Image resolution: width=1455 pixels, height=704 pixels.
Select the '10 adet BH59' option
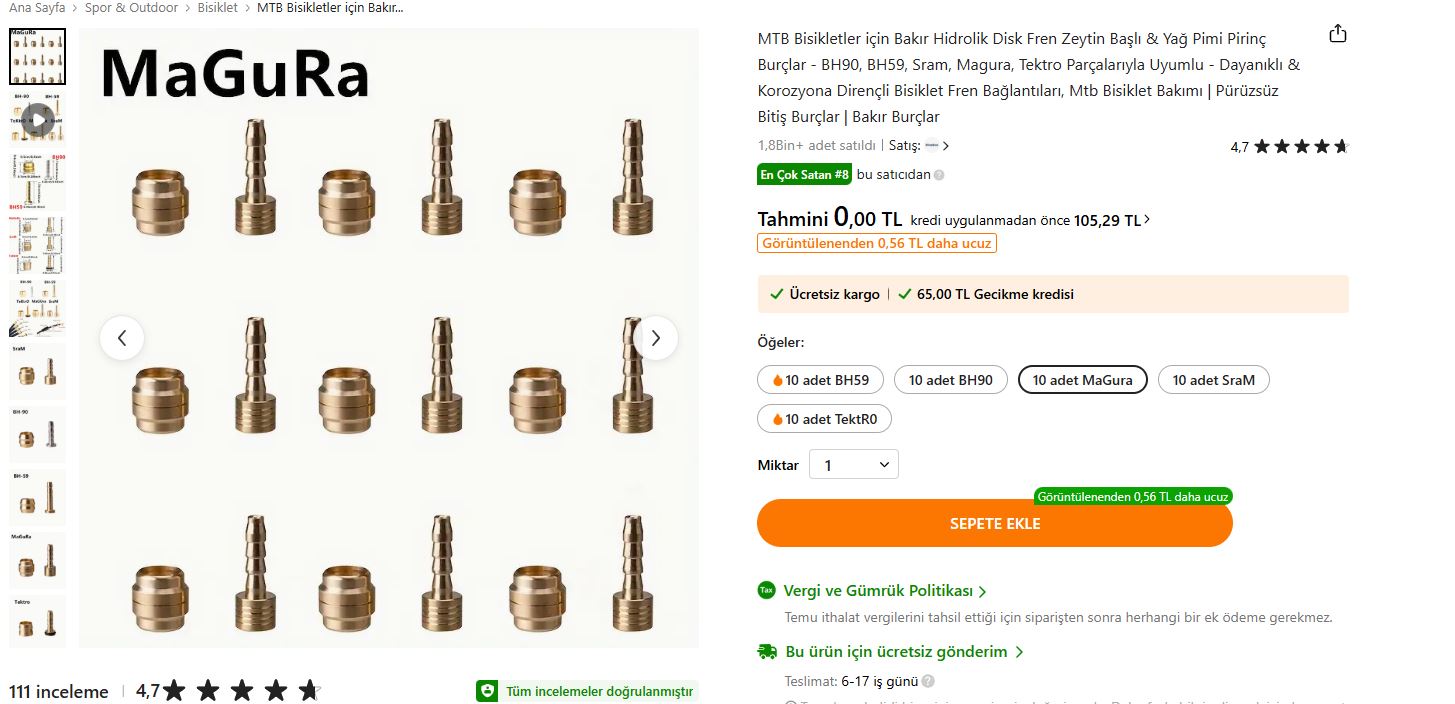click(x=820, y=380)
